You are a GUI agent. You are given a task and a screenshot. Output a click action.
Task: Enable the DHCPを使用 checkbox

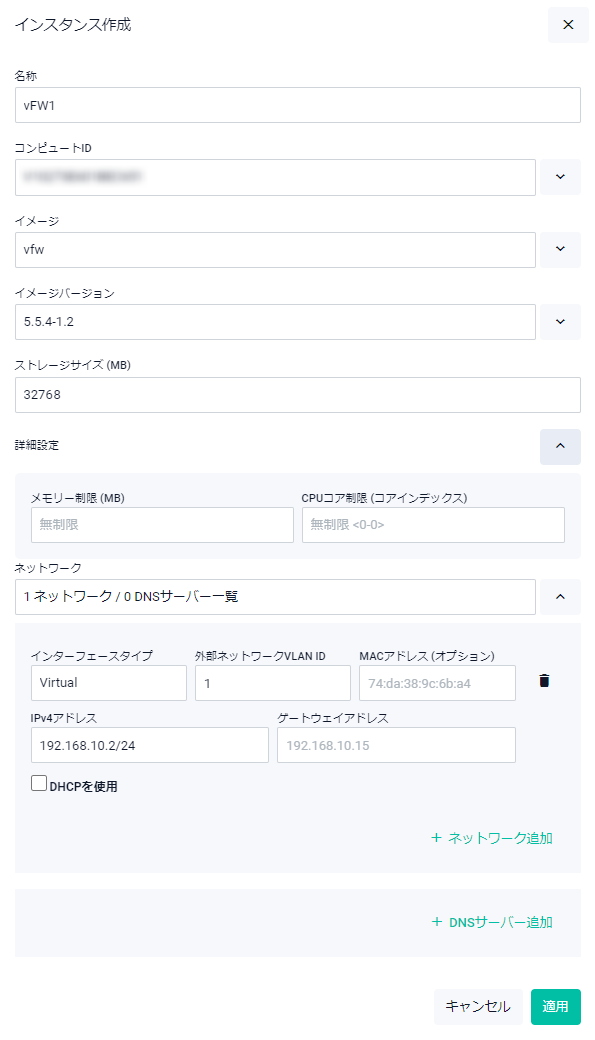click(38, 783)
